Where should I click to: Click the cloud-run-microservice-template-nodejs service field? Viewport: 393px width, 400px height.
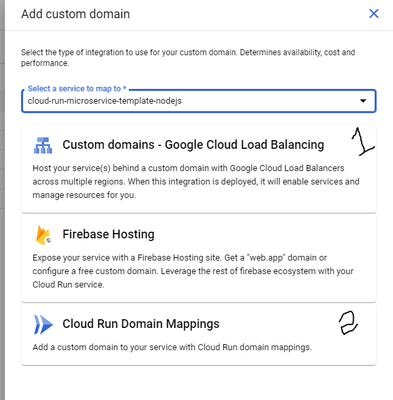(x=199, y=101)
